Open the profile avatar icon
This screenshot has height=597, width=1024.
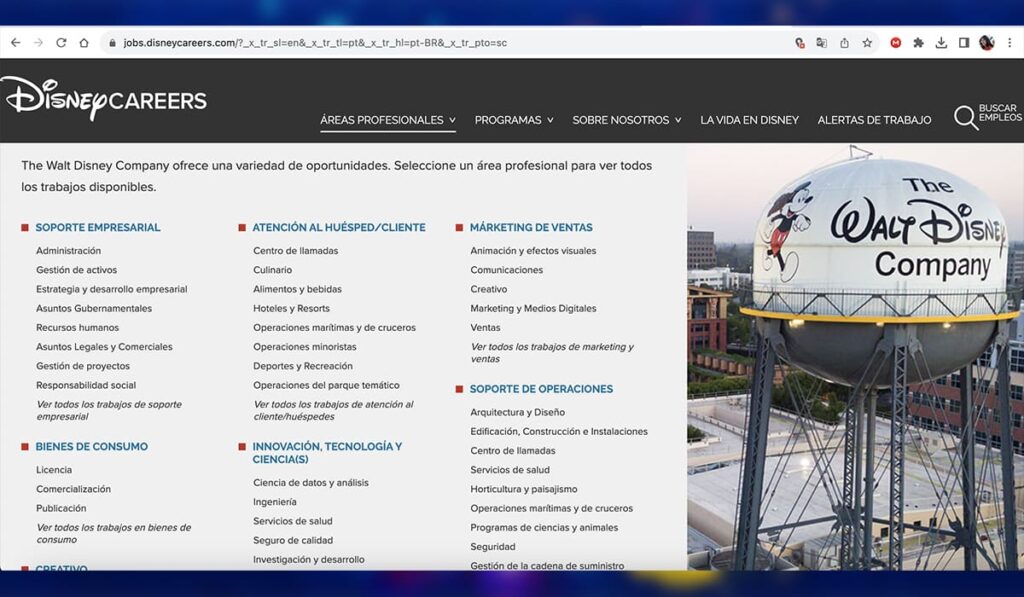(x=987, y=42)
